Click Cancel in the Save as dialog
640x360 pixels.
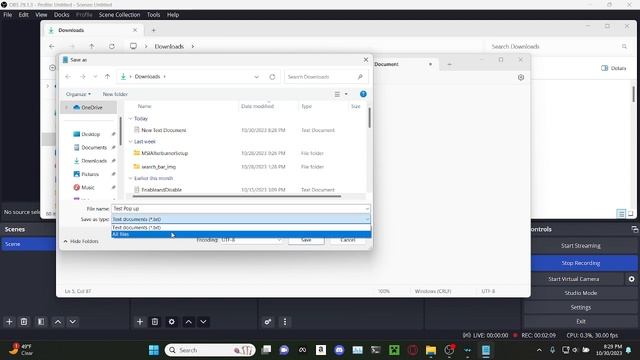pos(348,240)
